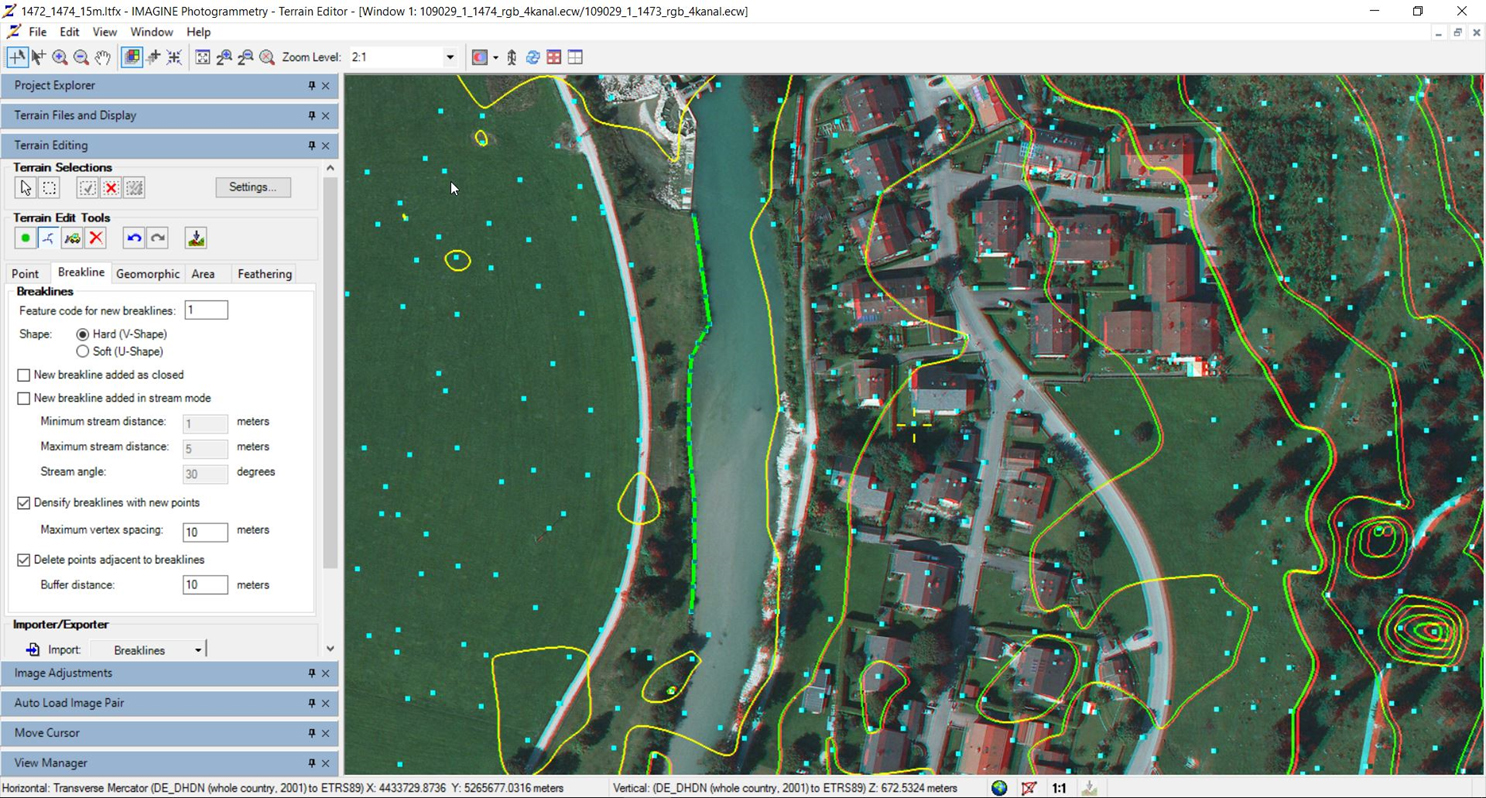
Task: Click the zoom in by 2 icon
Action: tap(224, 57)
